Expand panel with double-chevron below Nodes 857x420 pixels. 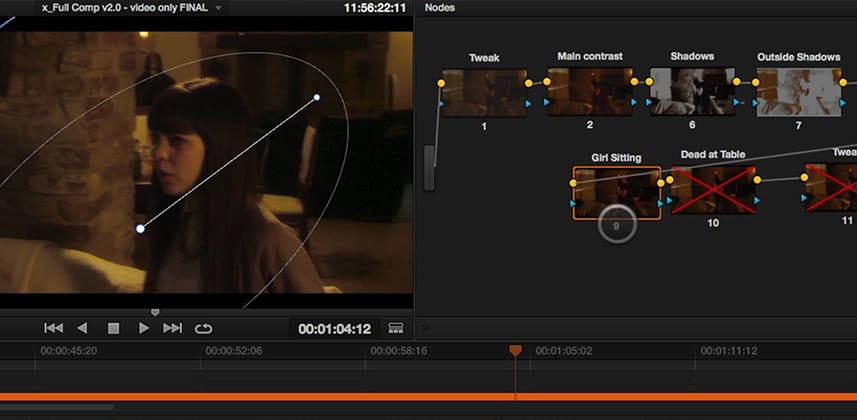tap(425, 328)
